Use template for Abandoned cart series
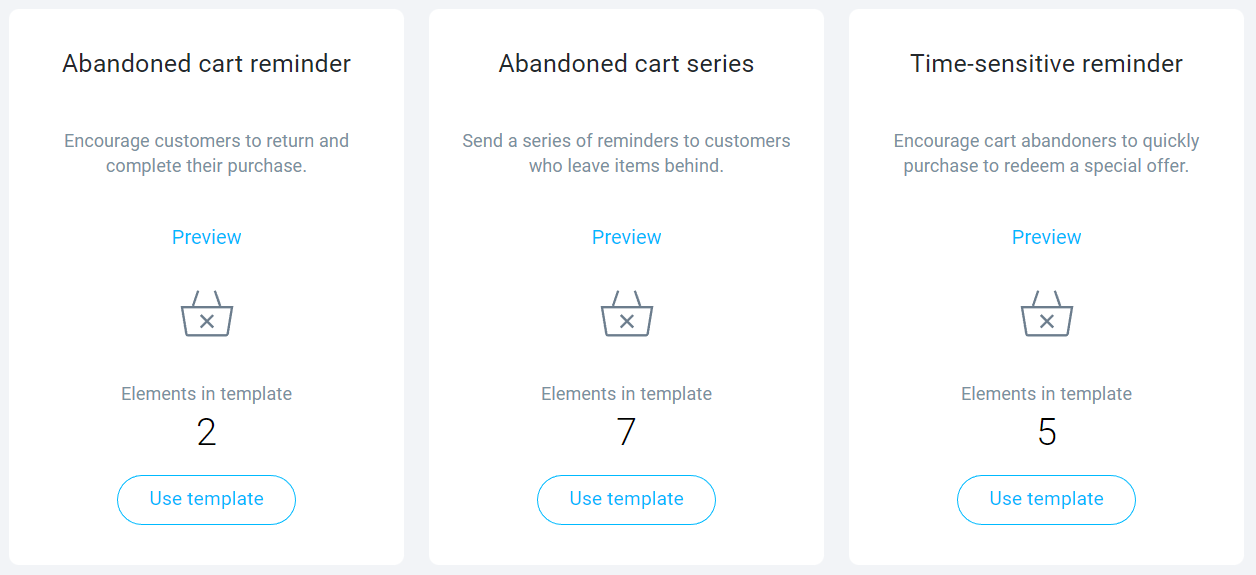This screenshot has height=575, width=1256. tap(627, 500)
